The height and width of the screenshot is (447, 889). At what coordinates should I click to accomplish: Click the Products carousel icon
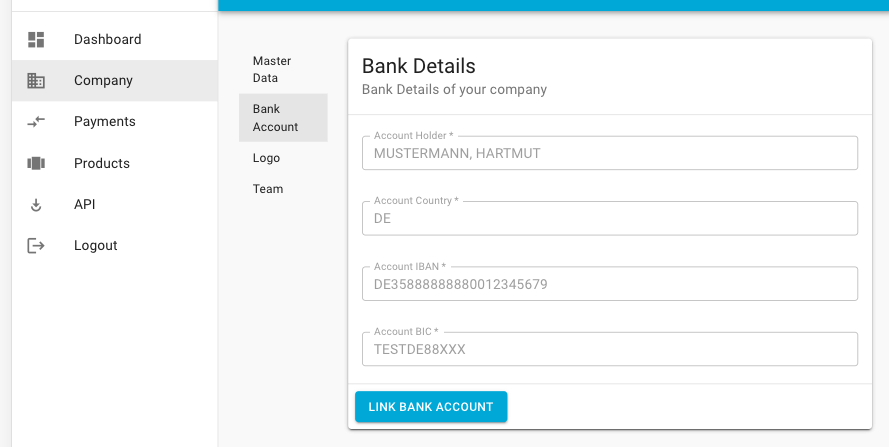pyautogui.click(x=36, y=163)
